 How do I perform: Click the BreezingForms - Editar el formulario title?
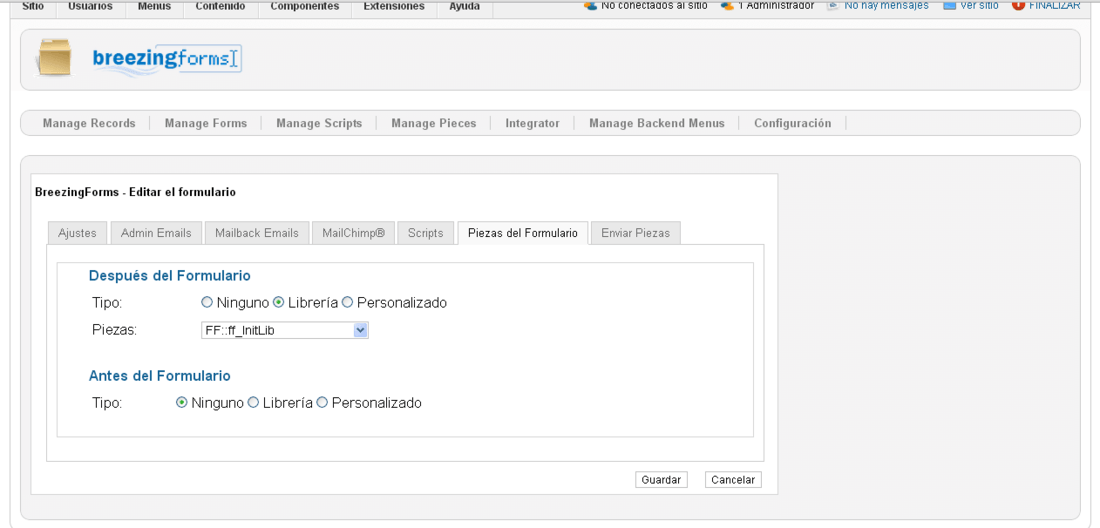(x=135, y=191)
